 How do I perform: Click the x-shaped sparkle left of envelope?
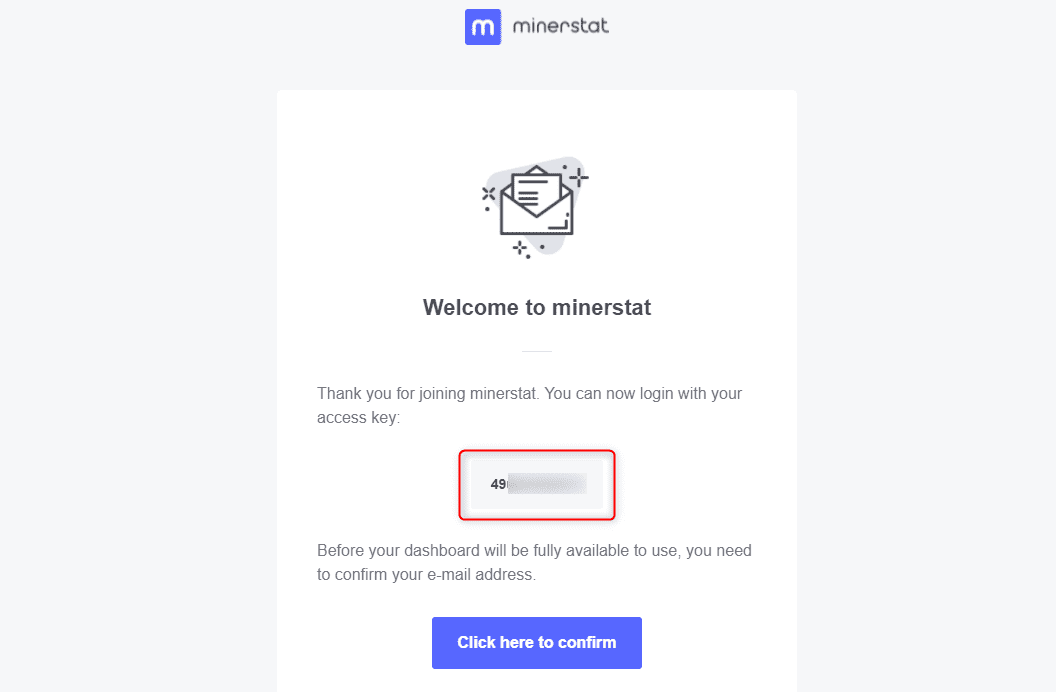[x=488, y=194]
